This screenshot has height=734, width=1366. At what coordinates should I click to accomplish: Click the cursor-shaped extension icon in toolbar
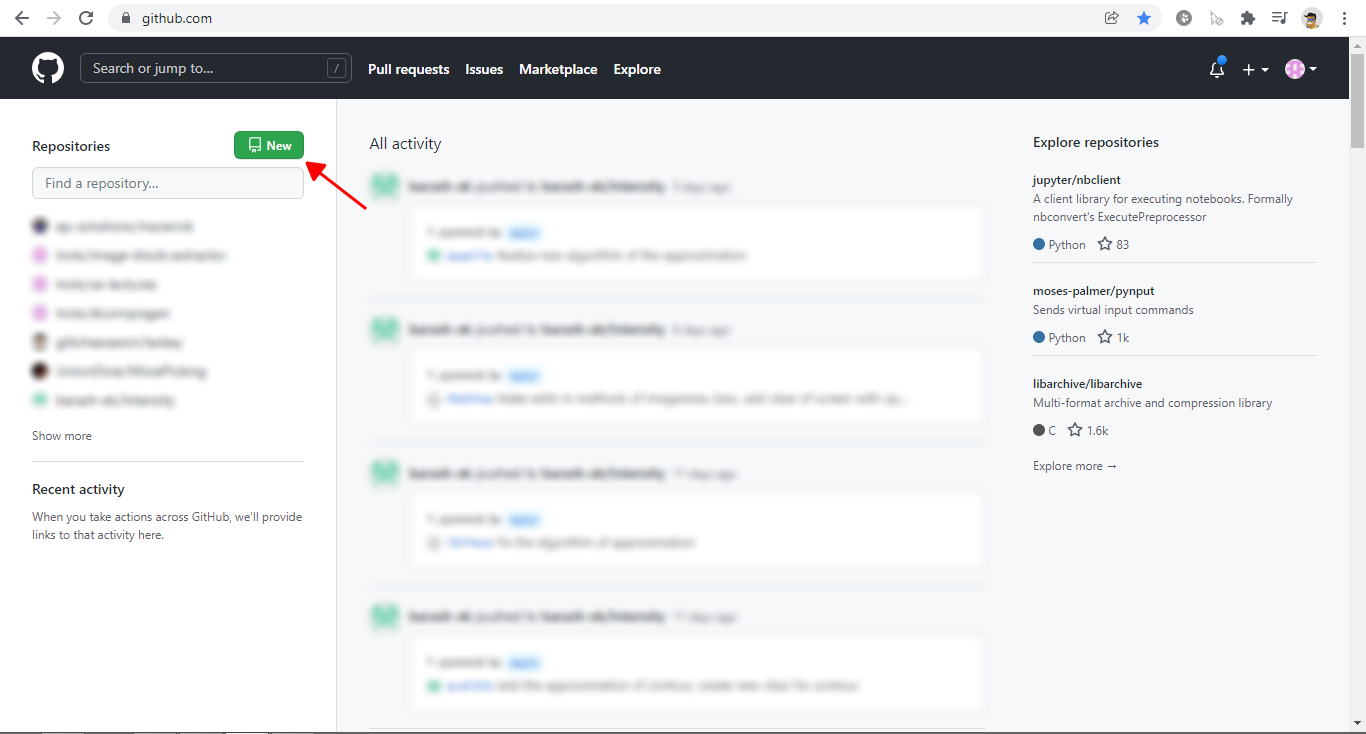click(x=1216, y=18)
